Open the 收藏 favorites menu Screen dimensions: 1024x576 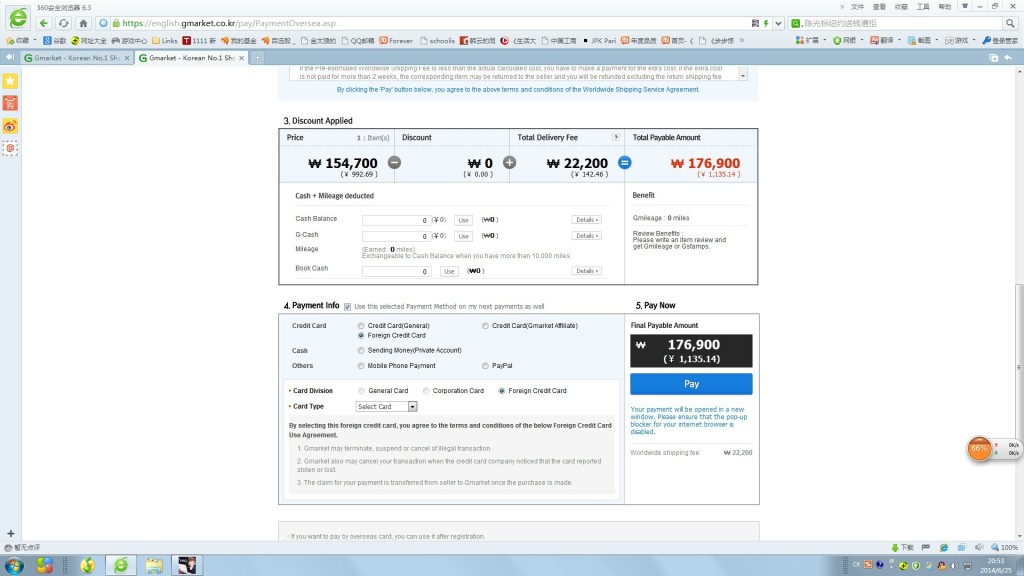pyautogui.click(x=901, y=7)
